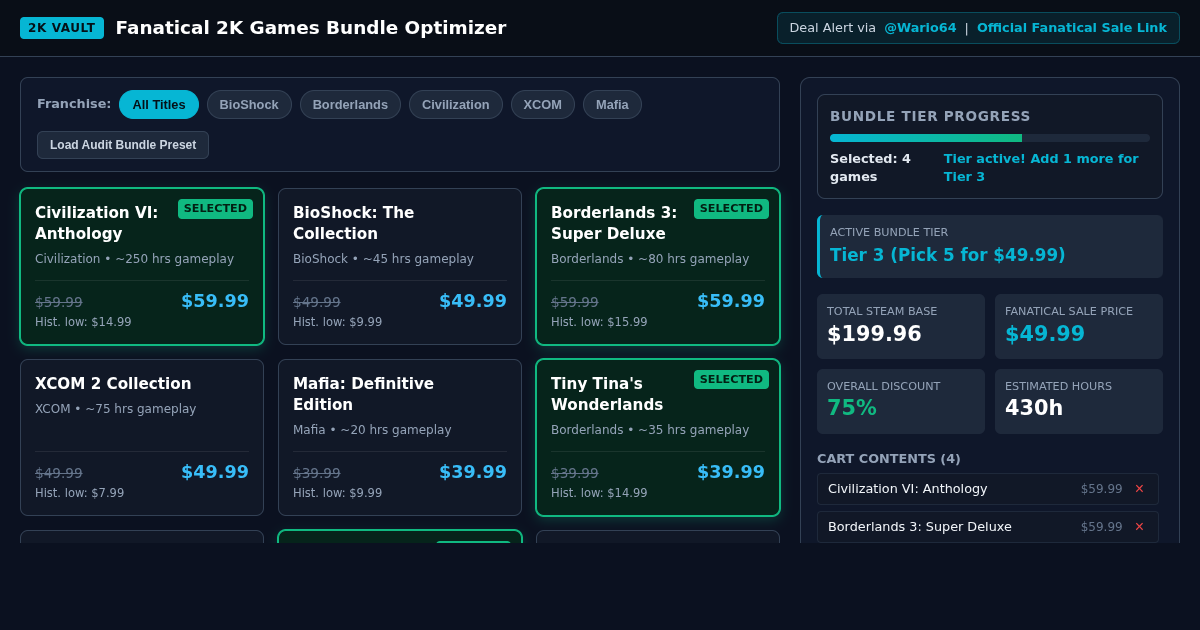Screen dimensions: 1200x630
Task: Click the $39.99 price on Mafia card
Action: click(473, 472)
